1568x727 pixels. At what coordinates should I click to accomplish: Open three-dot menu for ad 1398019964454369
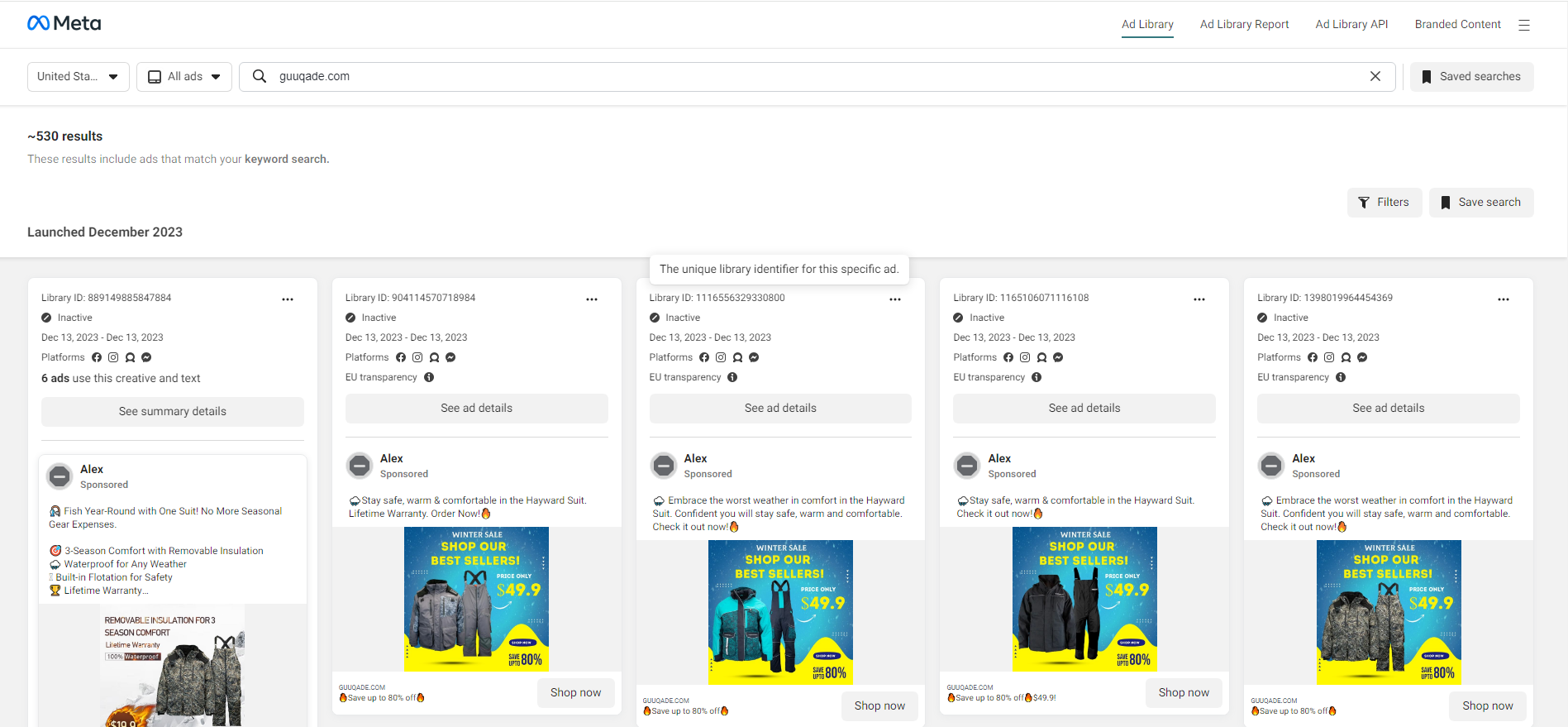tap(1504, 299)
